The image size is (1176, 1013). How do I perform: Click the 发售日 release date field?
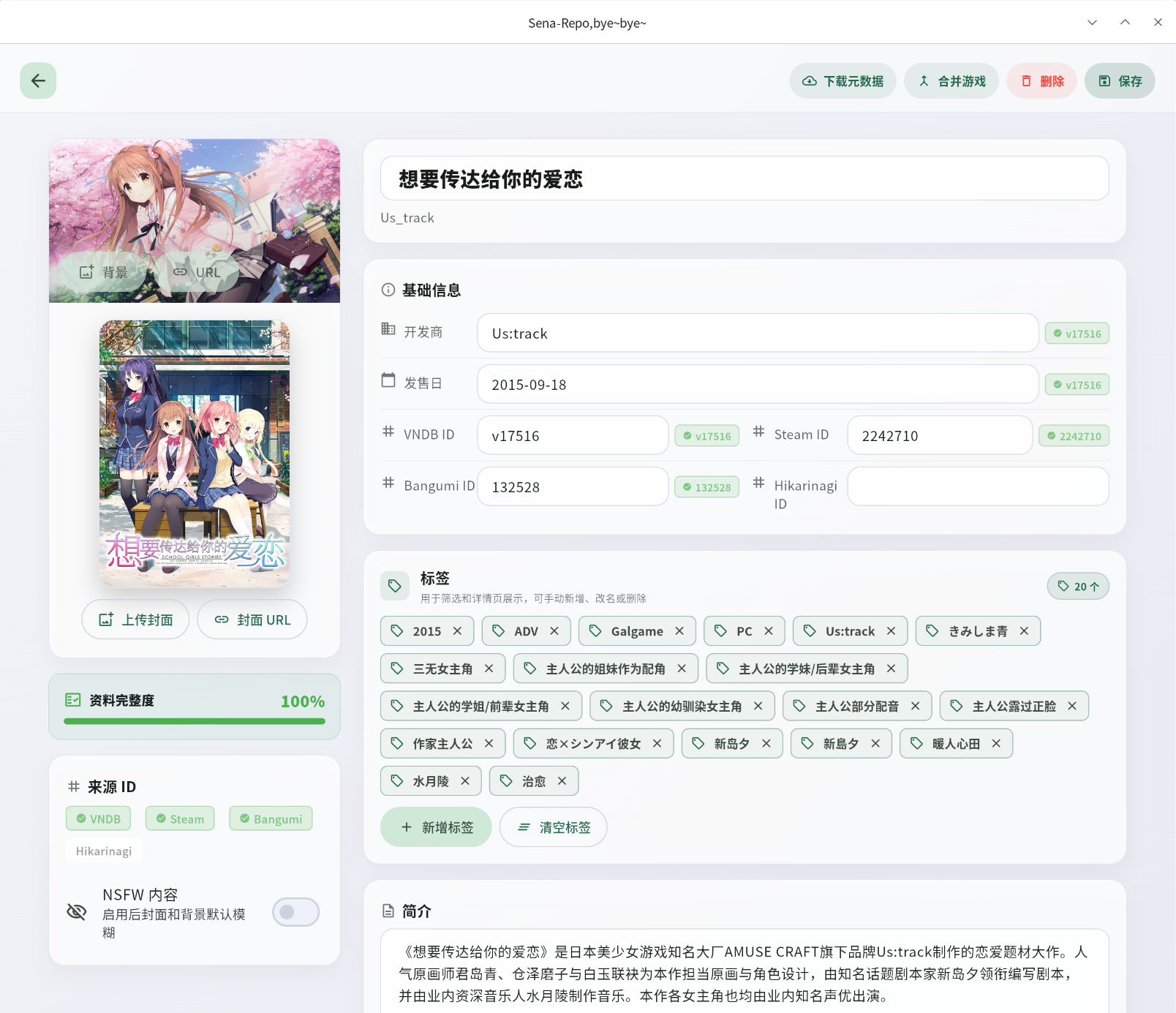758,384
